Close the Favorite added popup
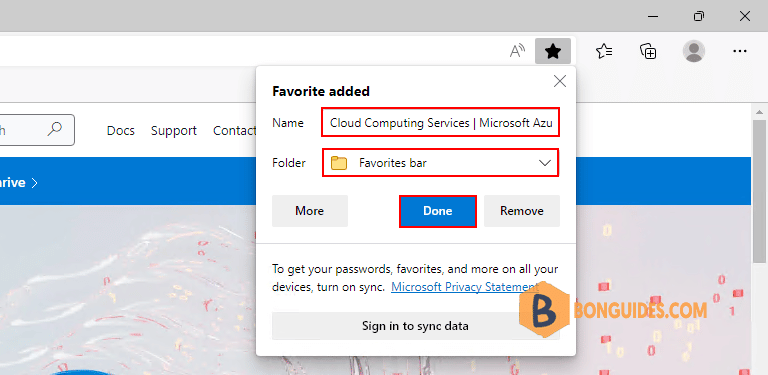Screen dimensions: 768x375 (559, 81)
